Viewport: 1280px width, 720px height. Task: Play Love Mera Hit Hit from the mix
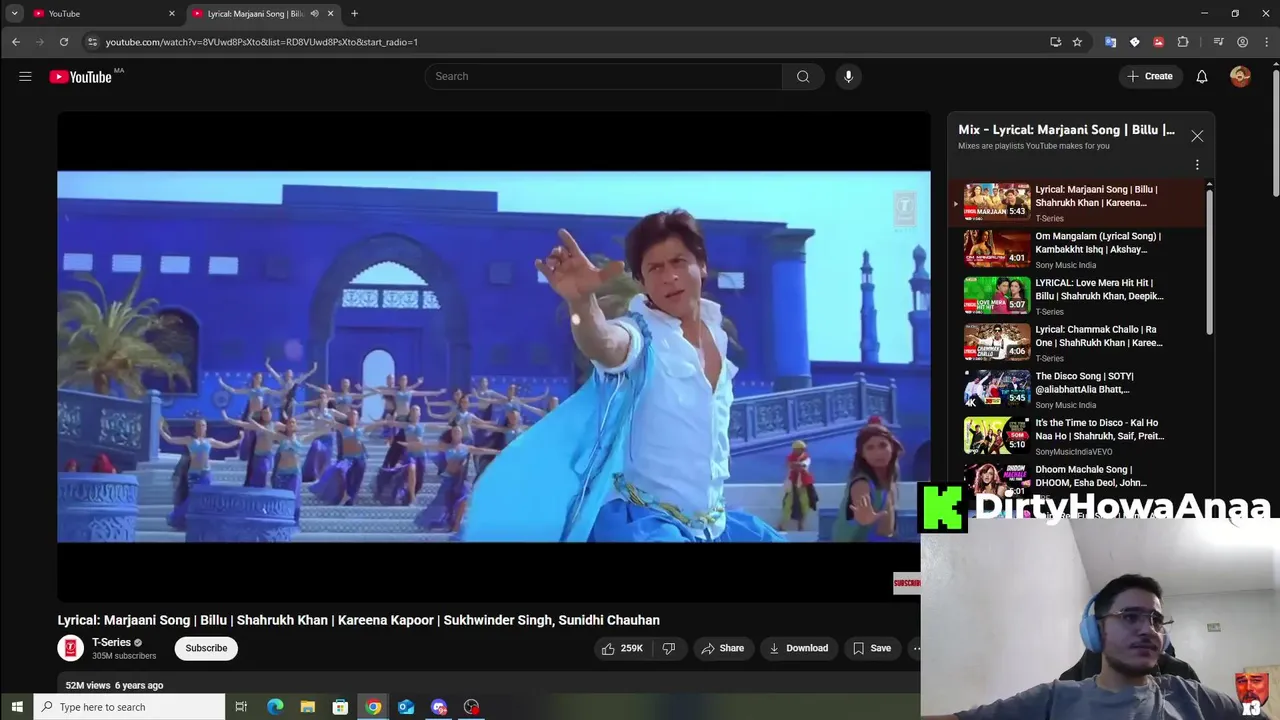pos(1077,296)
